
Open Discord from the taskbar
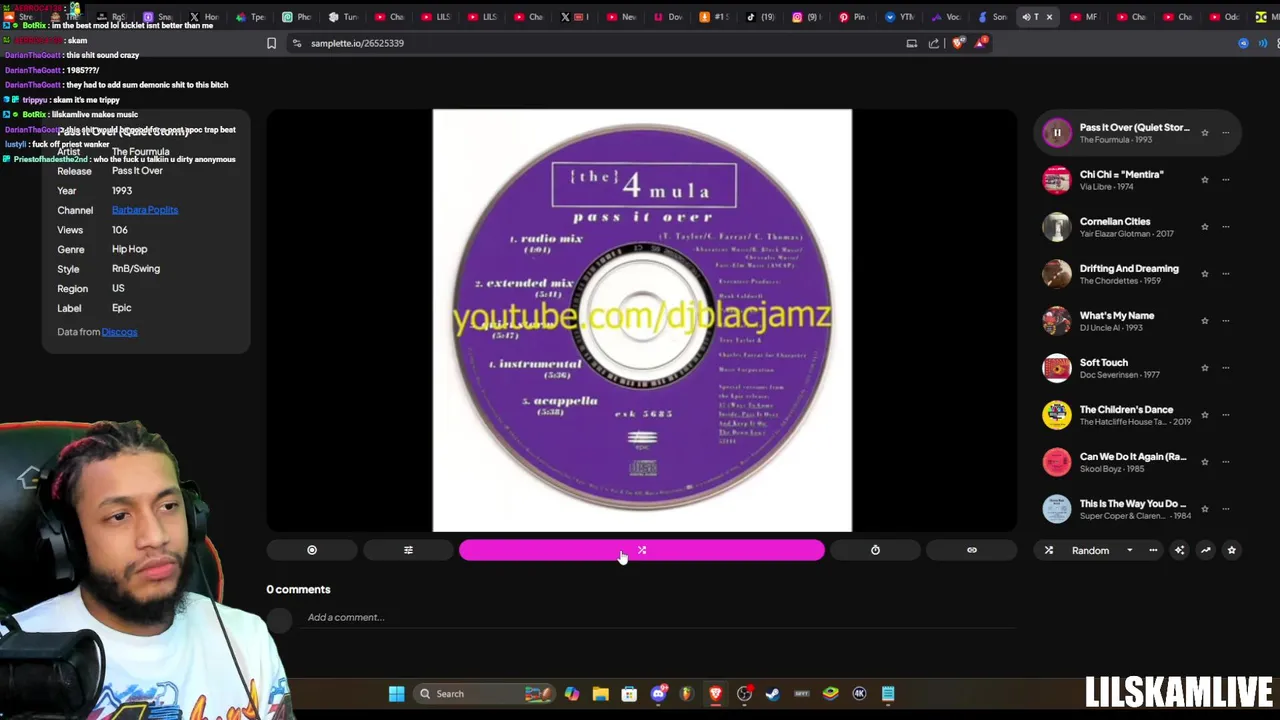pyautogui.click(x=658, y=694)
